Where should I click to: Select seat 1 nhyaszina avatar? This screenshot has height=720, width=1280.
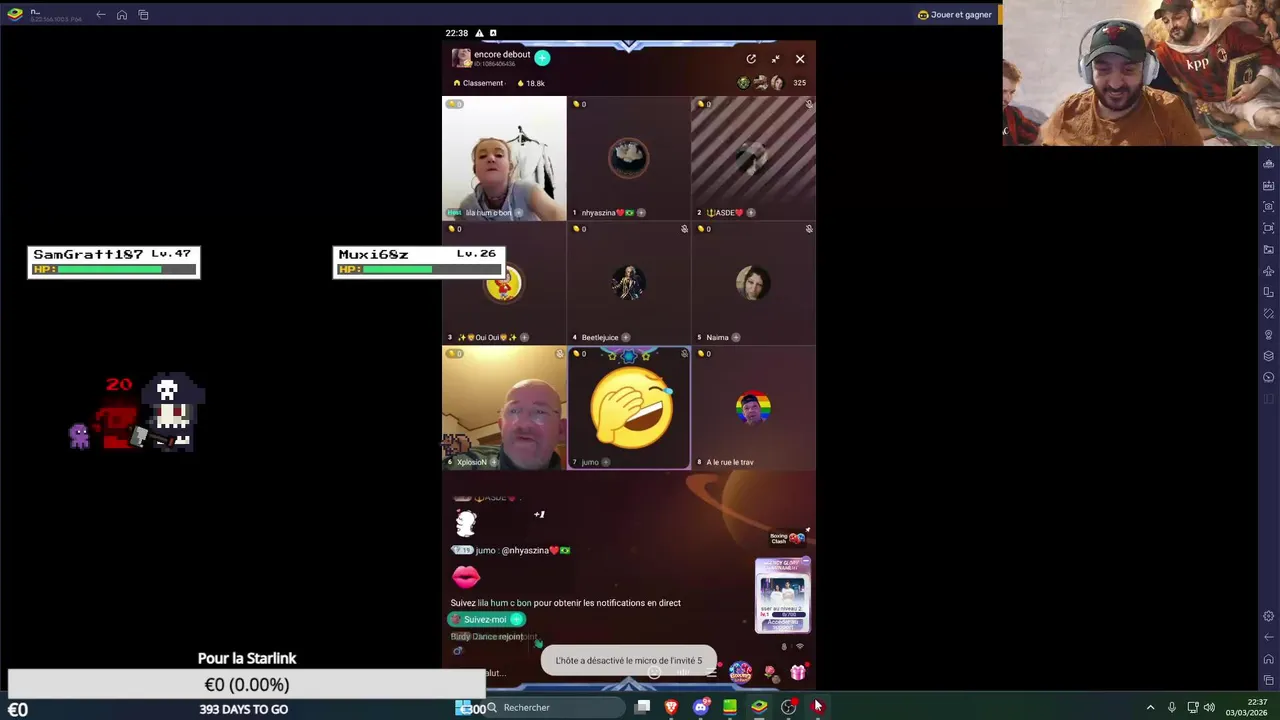tap(628, 158)
